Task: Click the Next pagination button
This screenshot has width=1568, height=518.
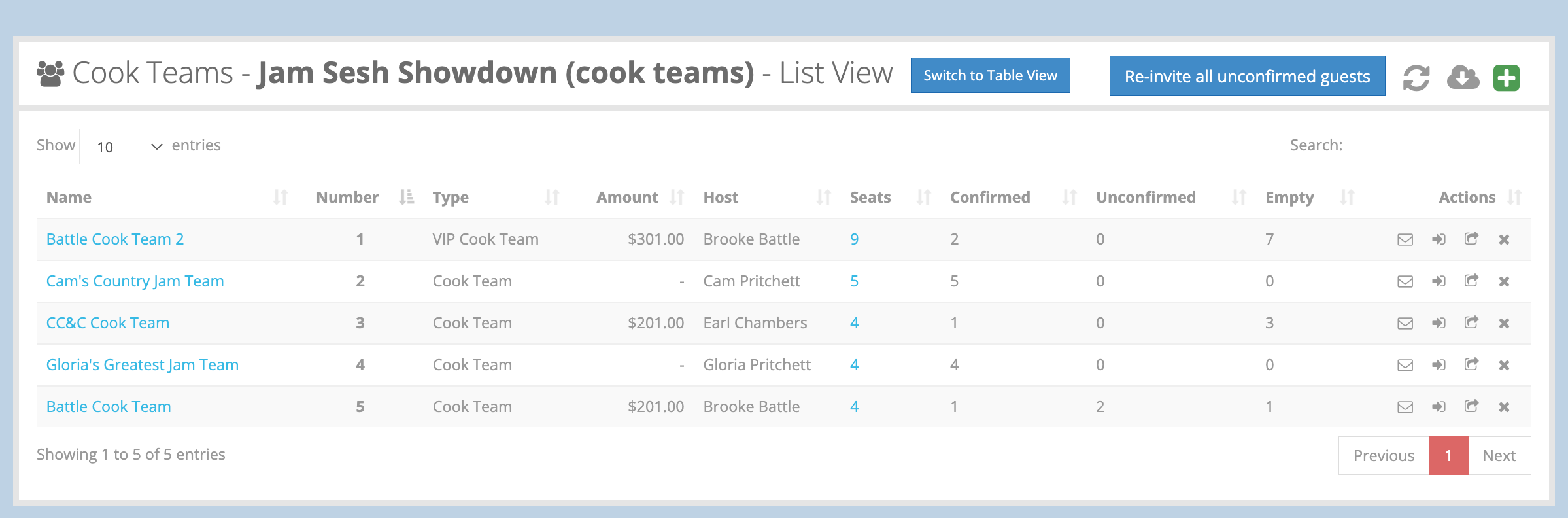Action: 1499,456
